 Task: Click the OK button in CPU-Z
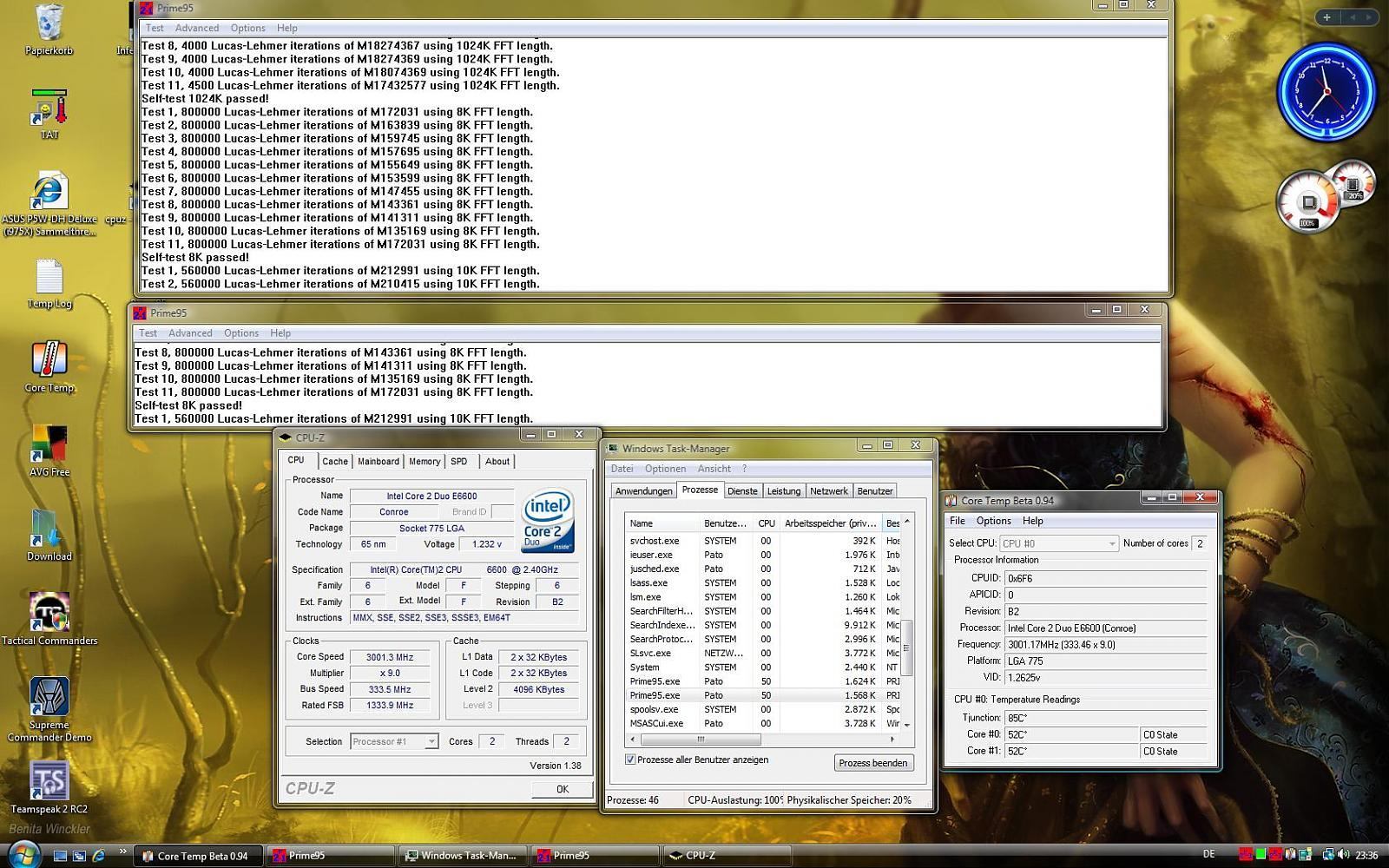pos(562,789)
